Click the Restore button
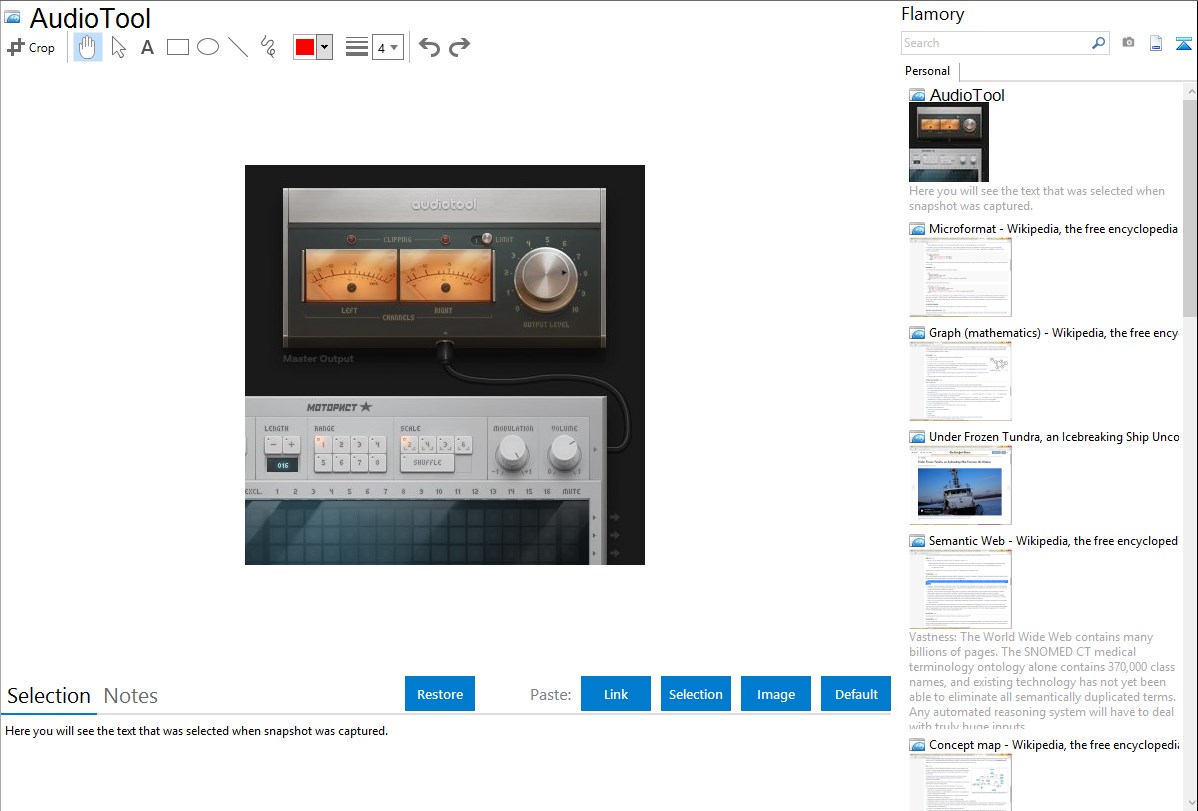This screenshot has width=1198, height=811. coord(440,694)
